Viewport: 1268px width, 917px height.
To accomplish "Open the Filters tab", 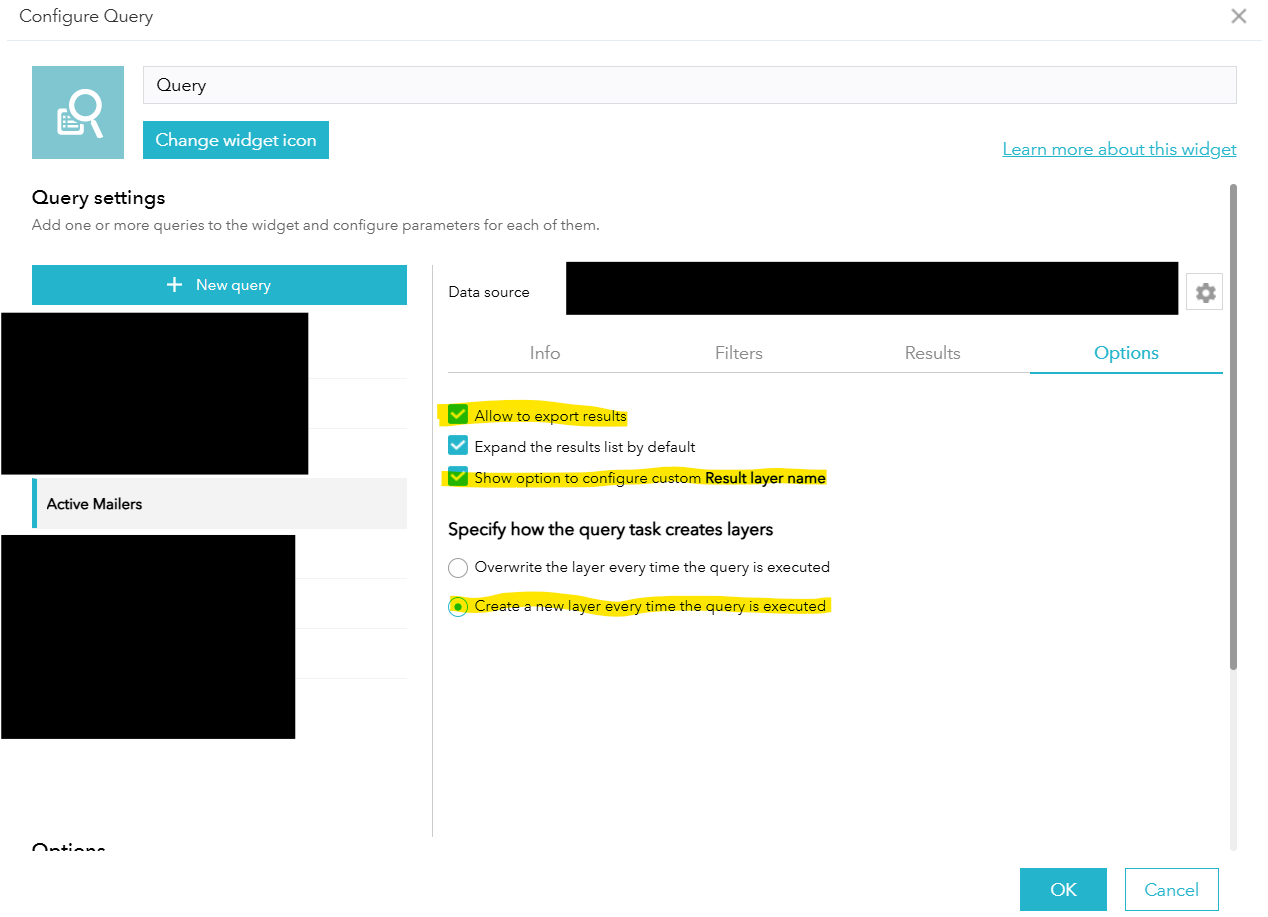I will (x=738, y=353).
